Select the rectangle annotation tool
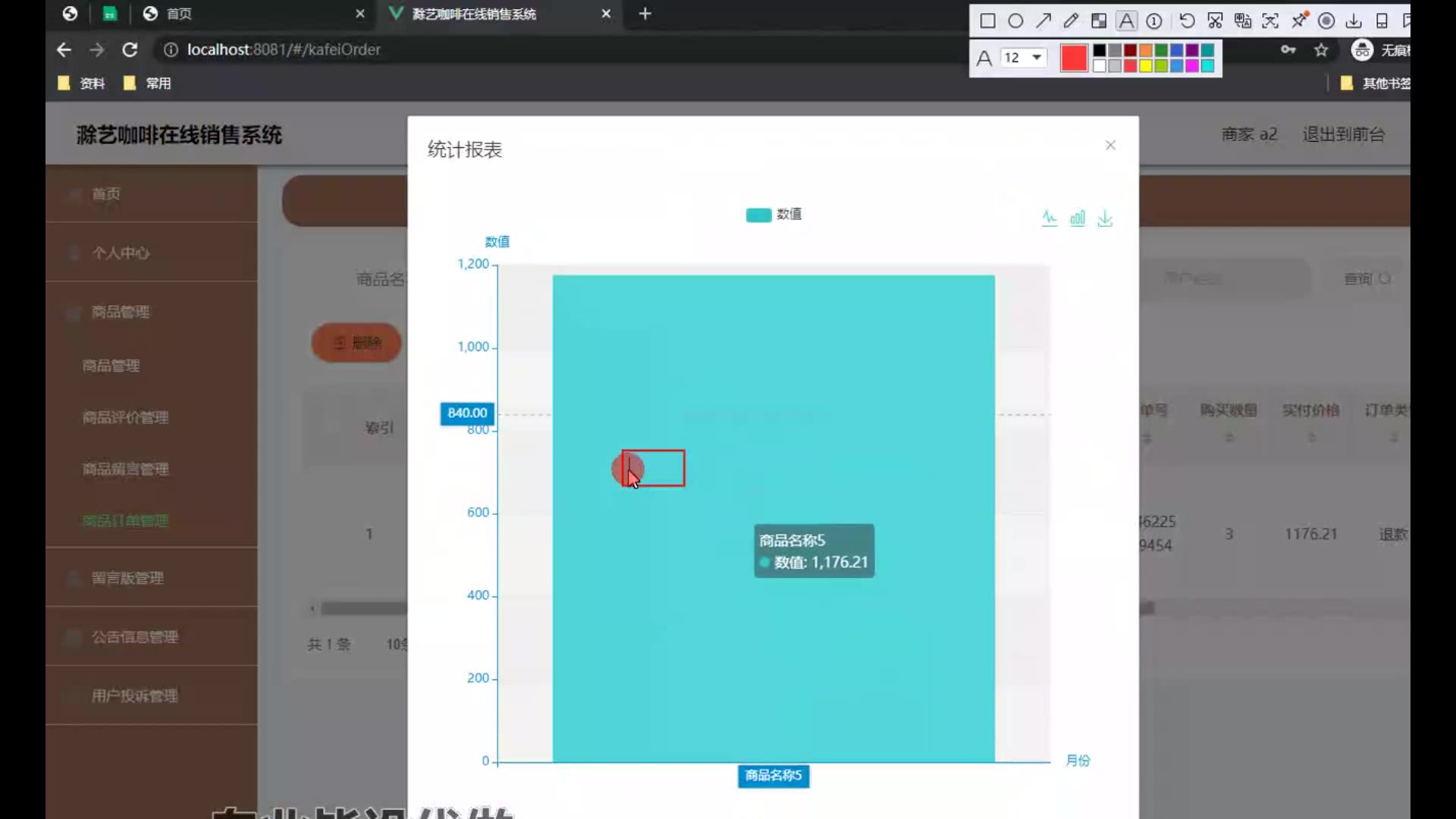 tap(987, 21)
